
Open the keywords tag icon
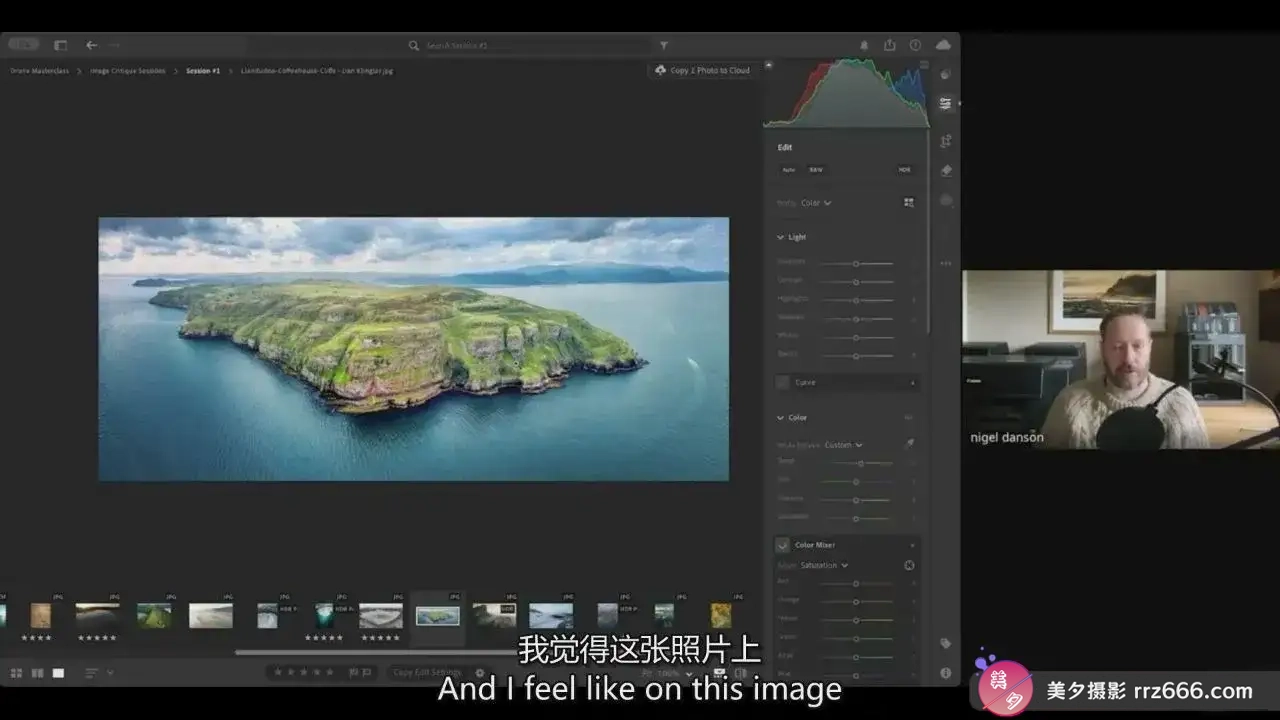[945, 643]
